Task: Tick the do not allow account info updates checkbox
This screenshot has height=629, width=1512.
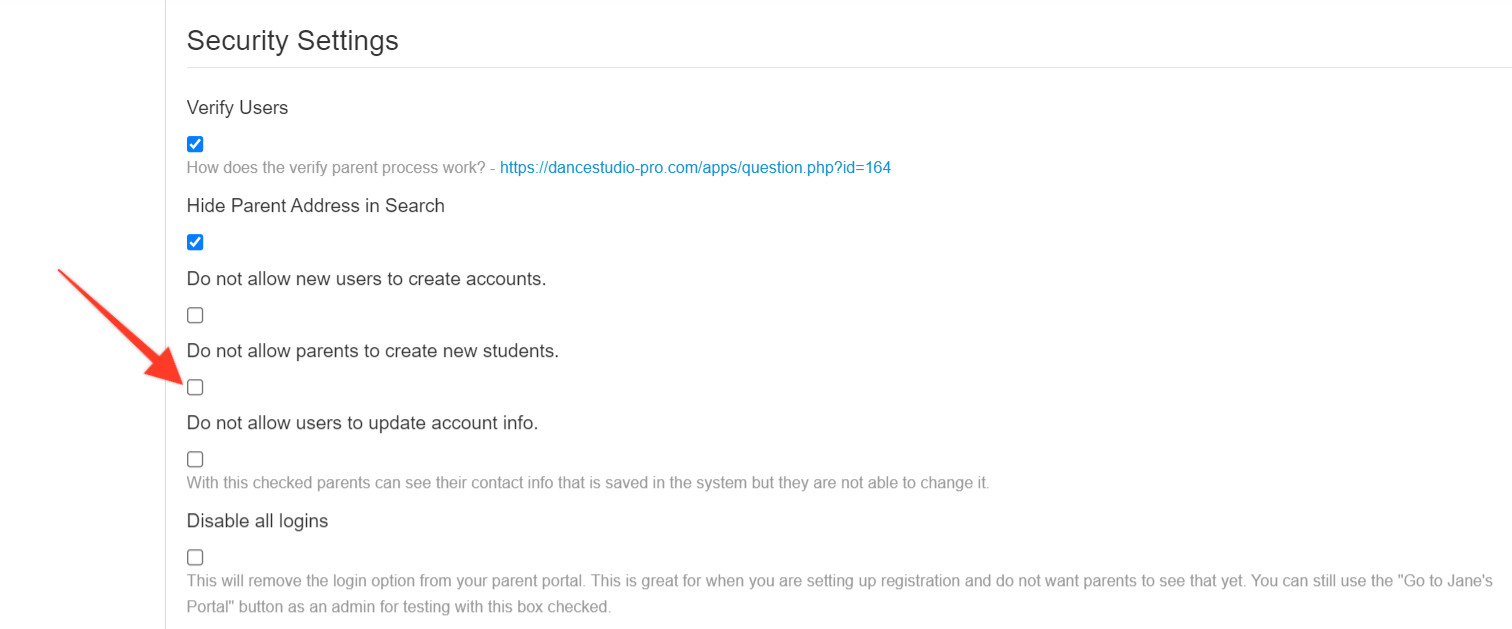Action: coord(195,459)
